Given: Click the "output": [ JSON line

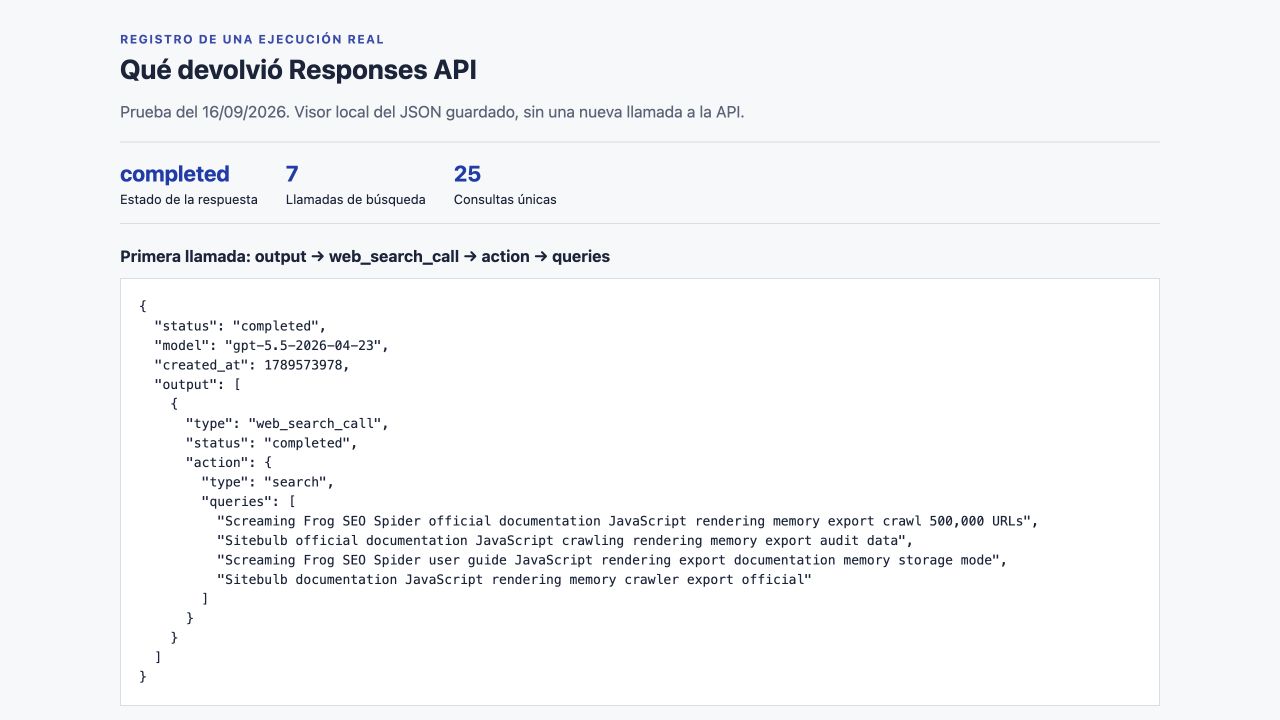Looking at the screenshot, I should [x=196, y=384].
